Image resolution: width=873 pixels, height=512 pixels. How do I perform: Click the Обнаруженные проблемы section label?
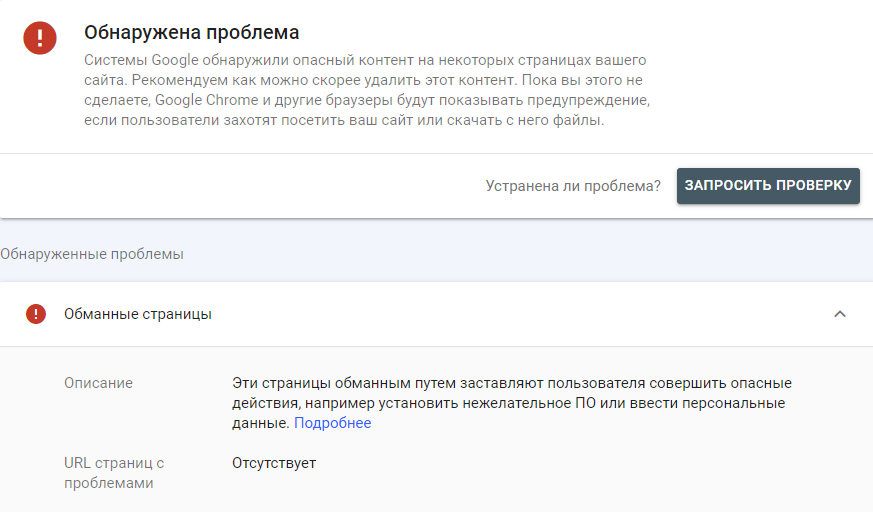(92, 254)
